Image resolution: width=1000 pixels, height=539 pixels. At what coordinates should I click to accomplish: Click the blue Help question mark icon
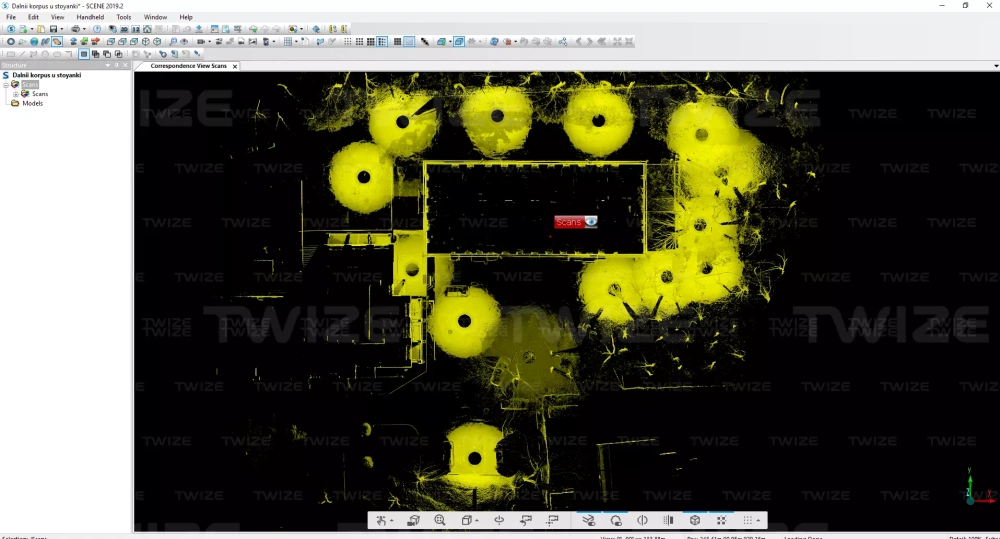click(x=97, y=29)
